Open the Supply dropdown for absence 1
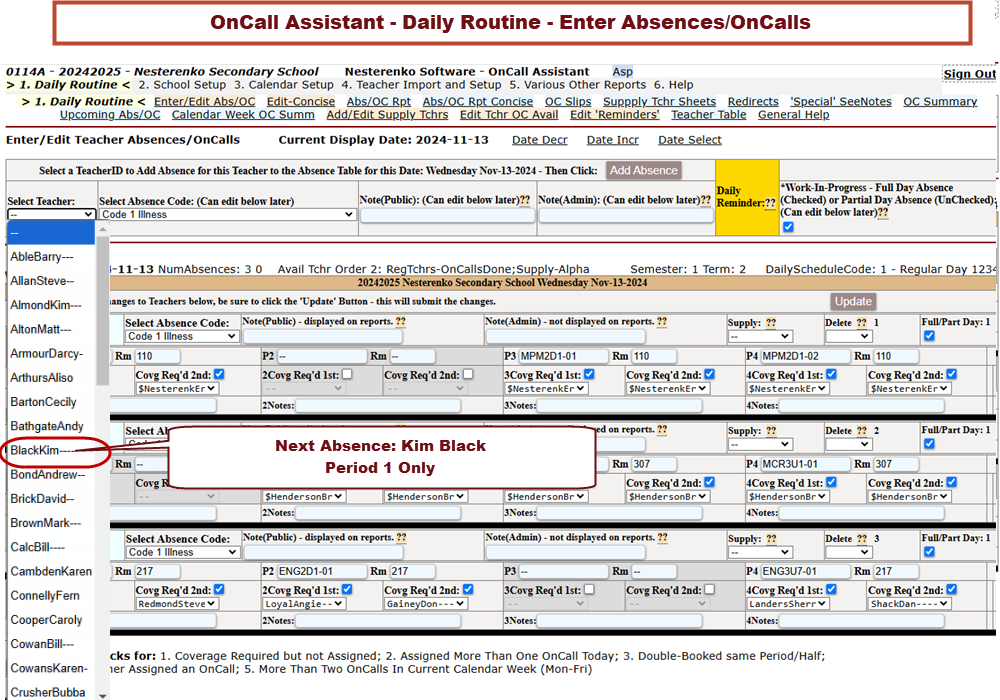This screenshot has width=1000, height=700. 760,337
